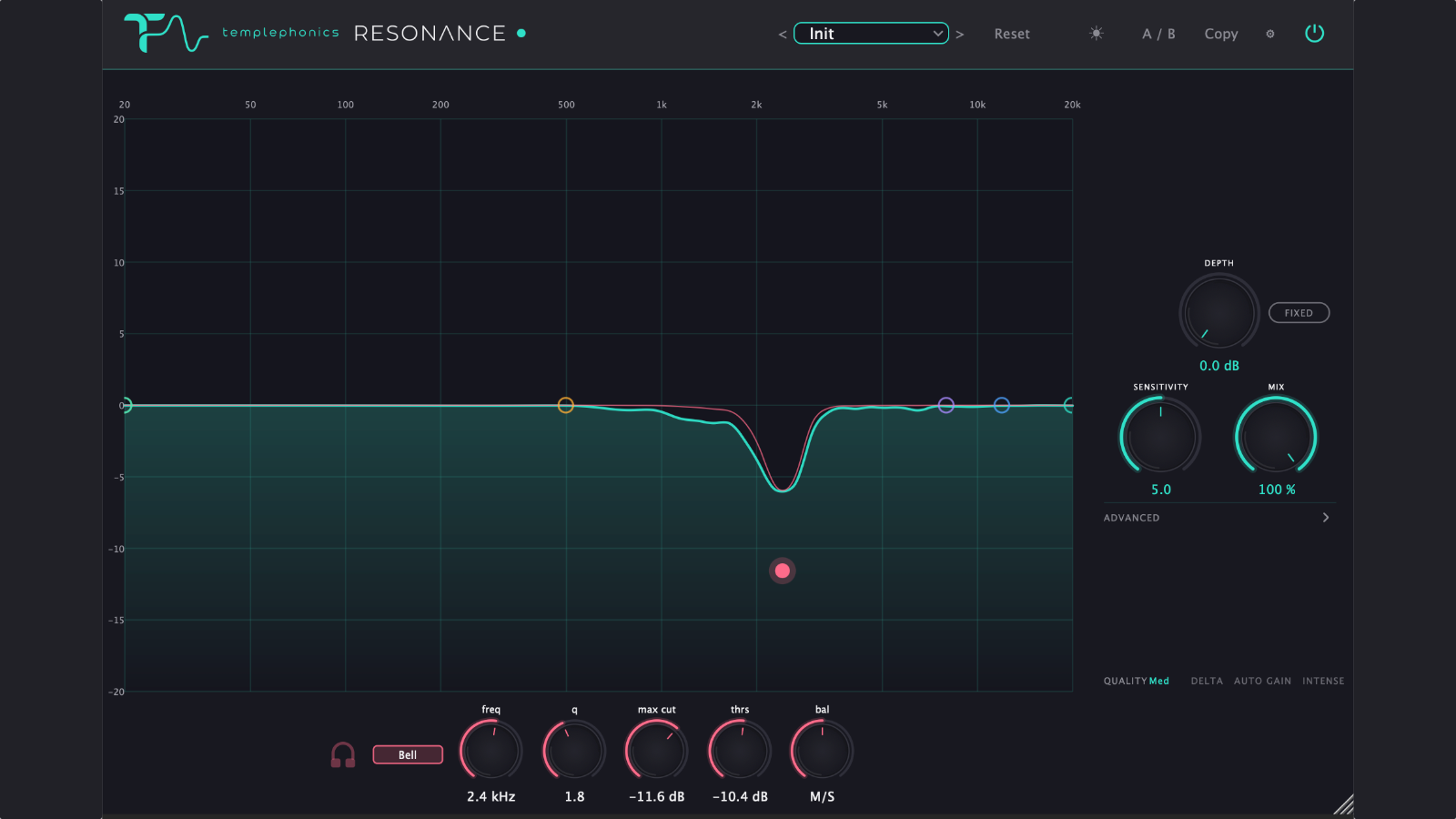Toggle light theme sun icon
Screen dimensions: 1456x819
pyautogui.click(x=1097, y=34)
